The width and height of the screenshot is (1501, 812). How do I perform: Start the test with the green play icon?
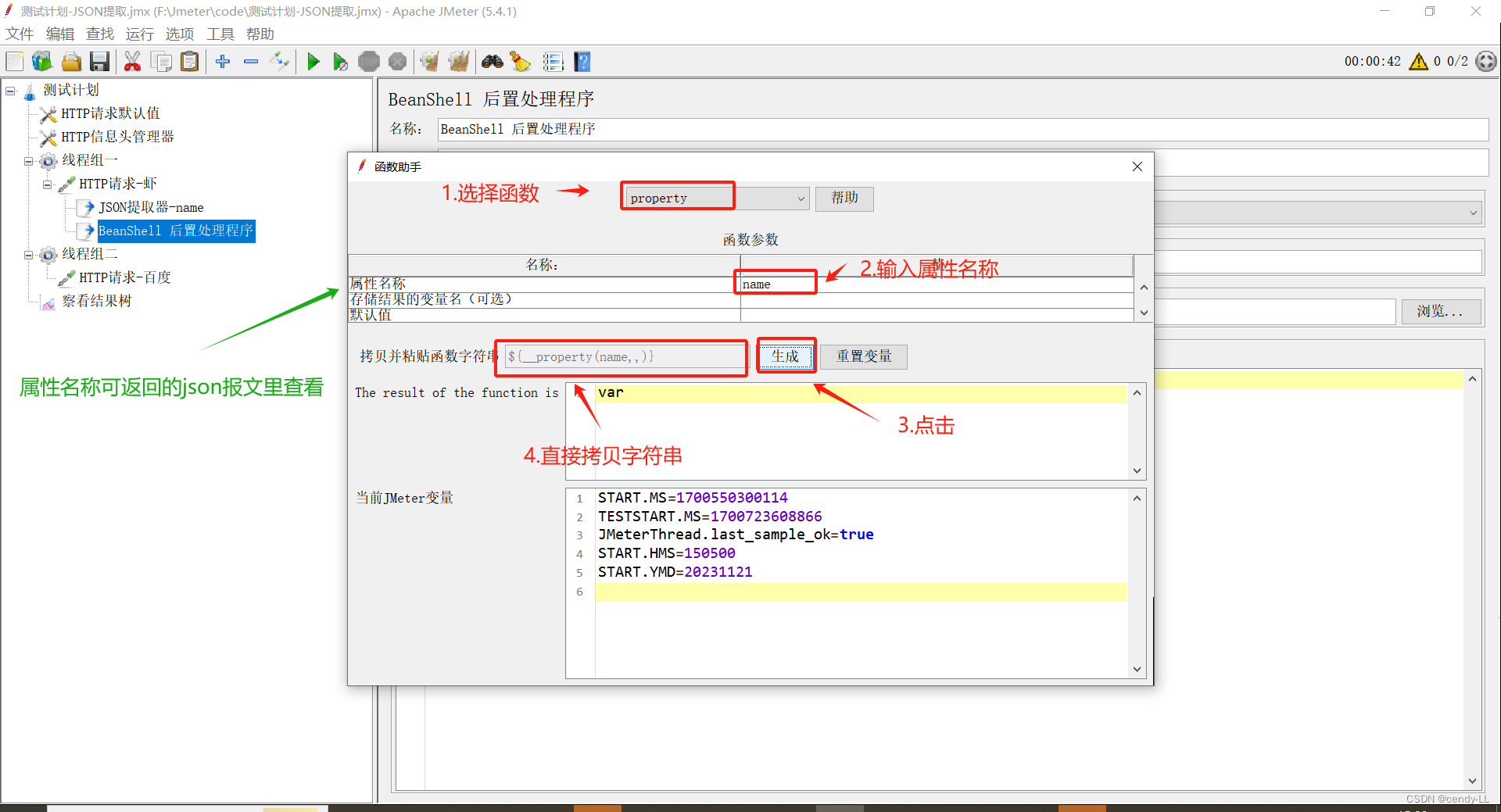tap(313, 61)
